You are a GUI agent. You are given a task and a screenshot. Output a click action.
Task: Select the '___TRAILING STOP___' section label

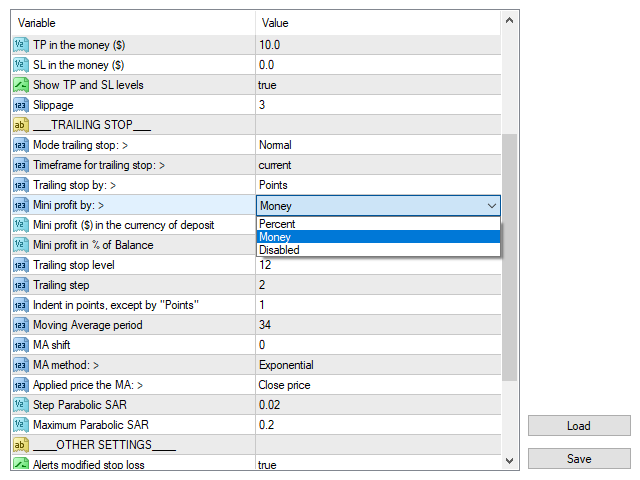[92, 125]
